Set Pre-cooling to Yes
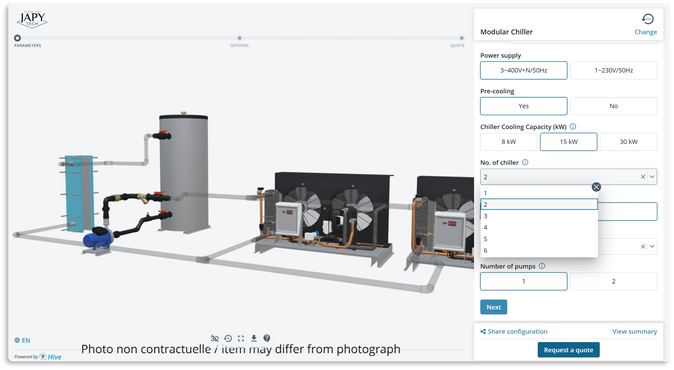Viewport: 674px width, 370px height. (524, 106)
